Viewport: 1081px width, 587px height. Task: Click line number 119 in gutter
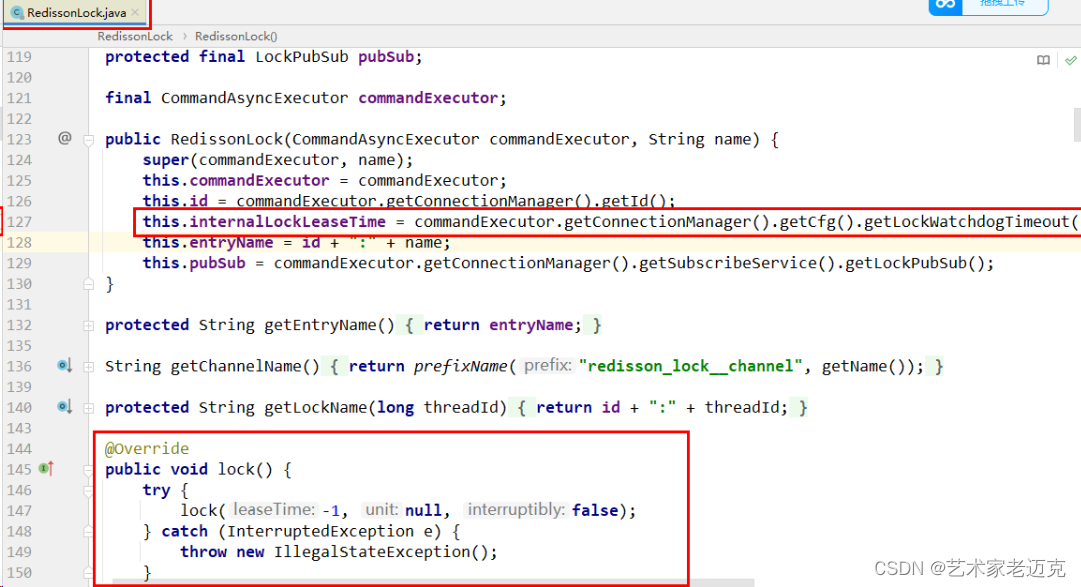[19, 57]
